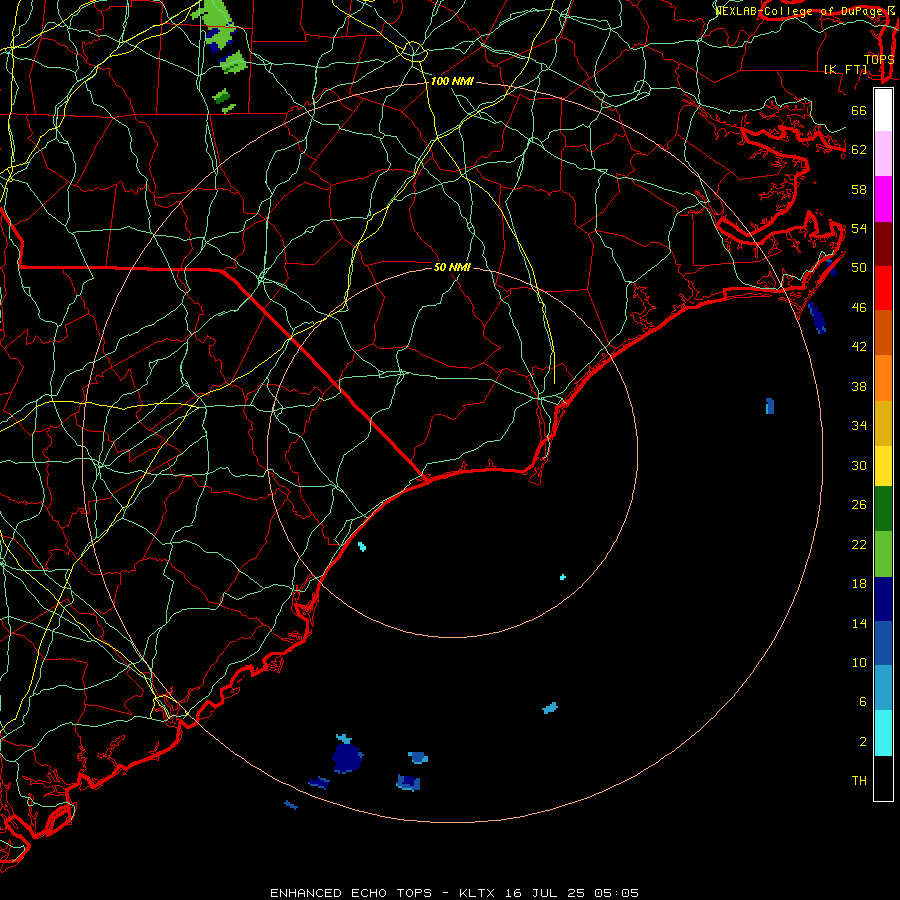Click the light pink legend swatch
Image resolution: width=900 pixels, height=900 pixels.
pos(883,153)
